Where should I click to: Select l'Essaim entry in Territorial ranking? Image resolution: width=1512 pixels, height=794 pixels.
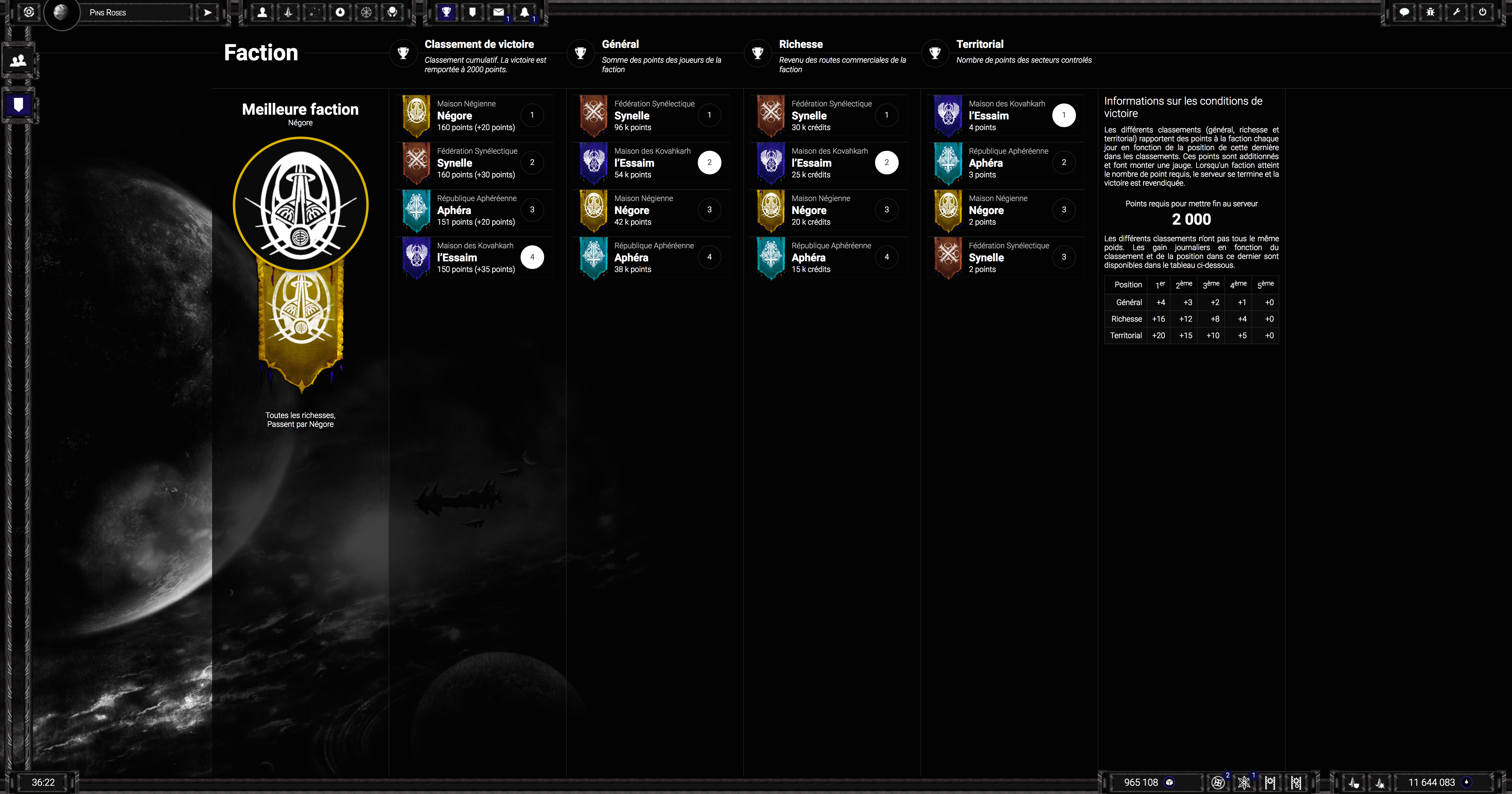(x=1006, y=116)
